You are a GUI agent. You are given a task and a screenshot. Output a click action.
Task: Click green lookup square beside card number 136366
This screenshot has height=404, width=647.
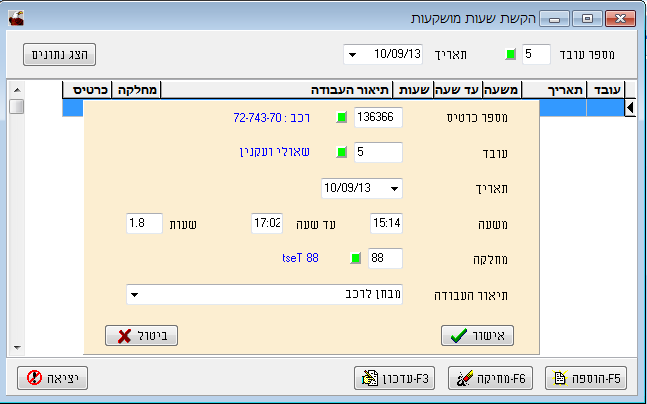pos(342,118)
